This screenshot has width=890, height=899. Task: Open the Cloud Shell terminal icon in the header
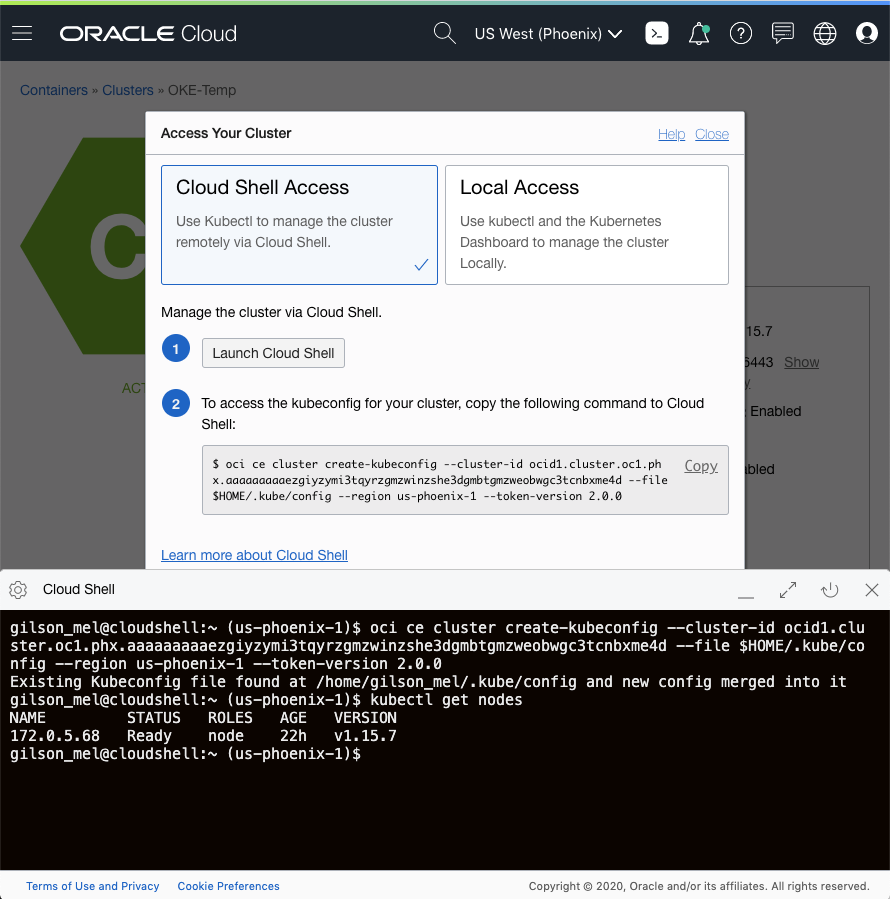pyautogui.click(x=657, y=32)
